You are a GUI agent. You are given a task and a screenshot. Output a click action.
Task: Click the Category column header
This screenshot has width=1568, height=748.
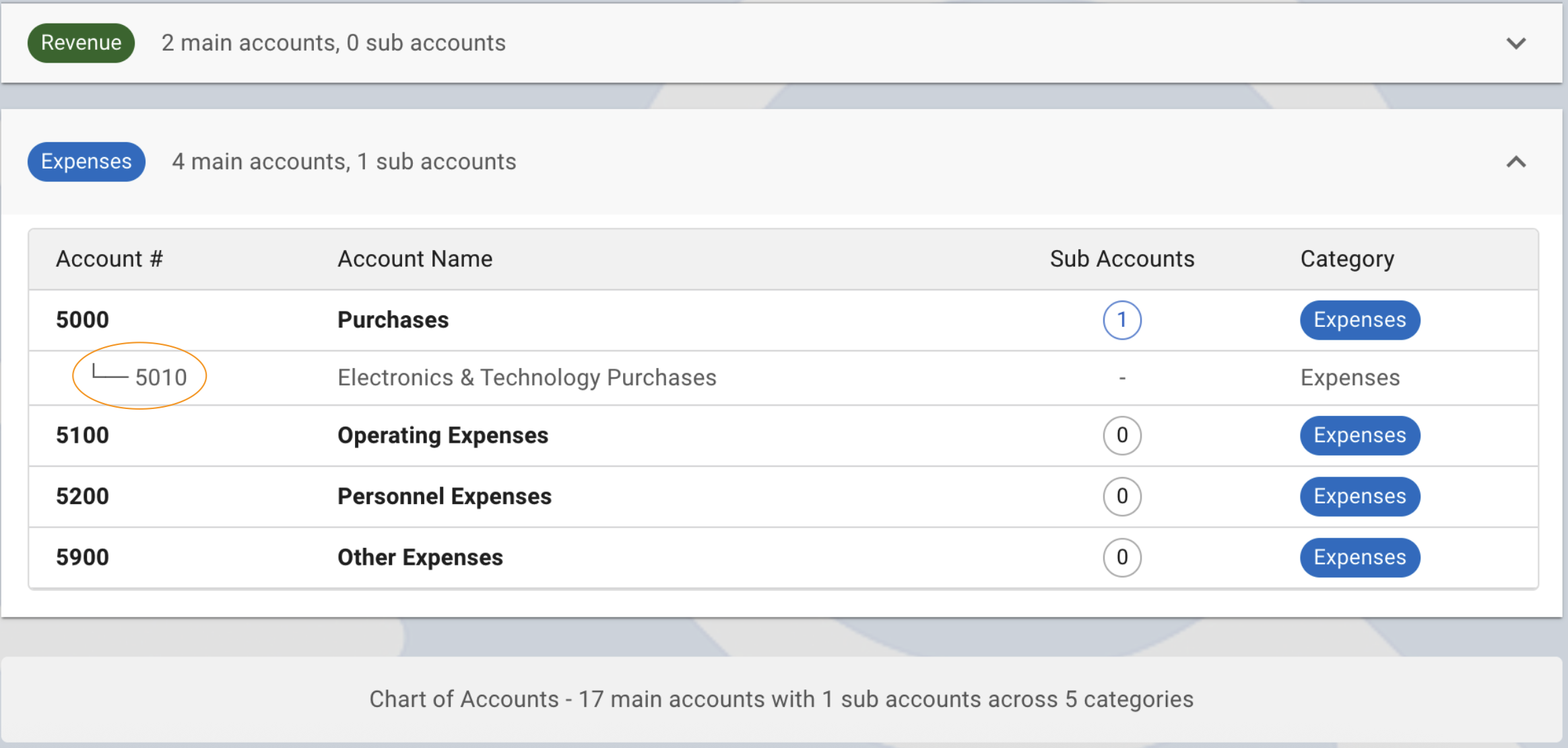(1347, 259)
